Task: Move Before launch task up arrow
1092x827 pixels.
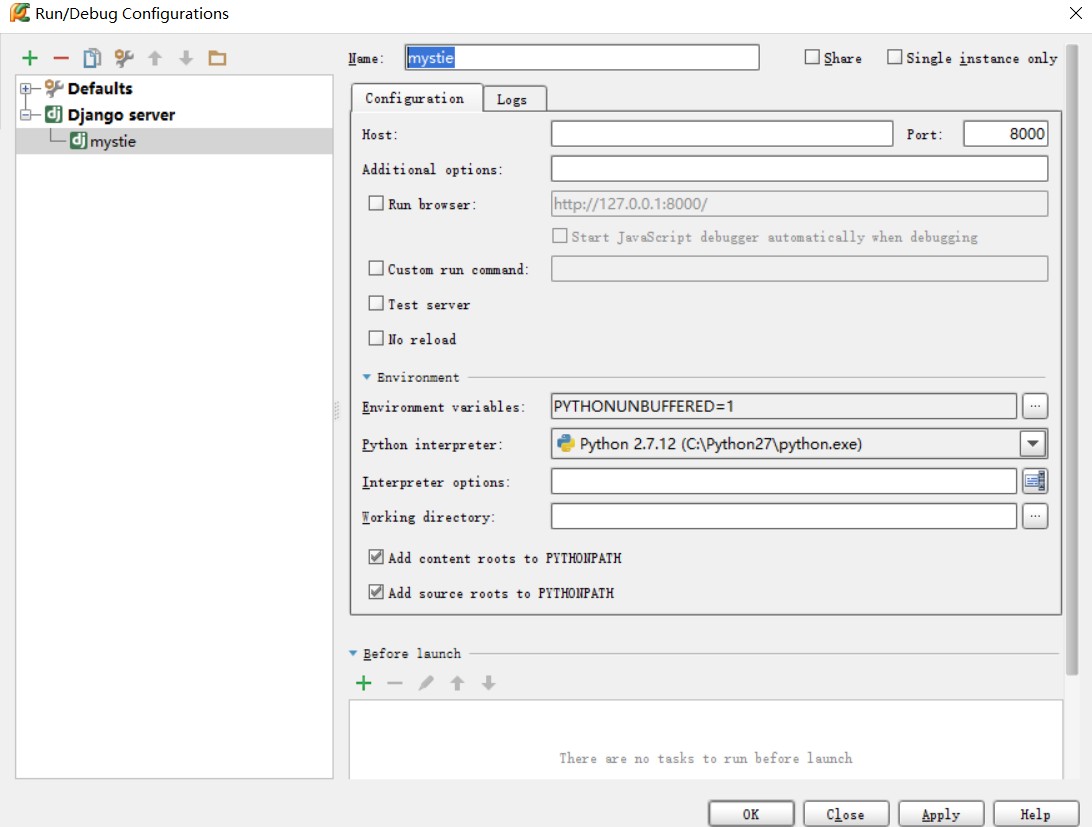Action: [458, 683]
